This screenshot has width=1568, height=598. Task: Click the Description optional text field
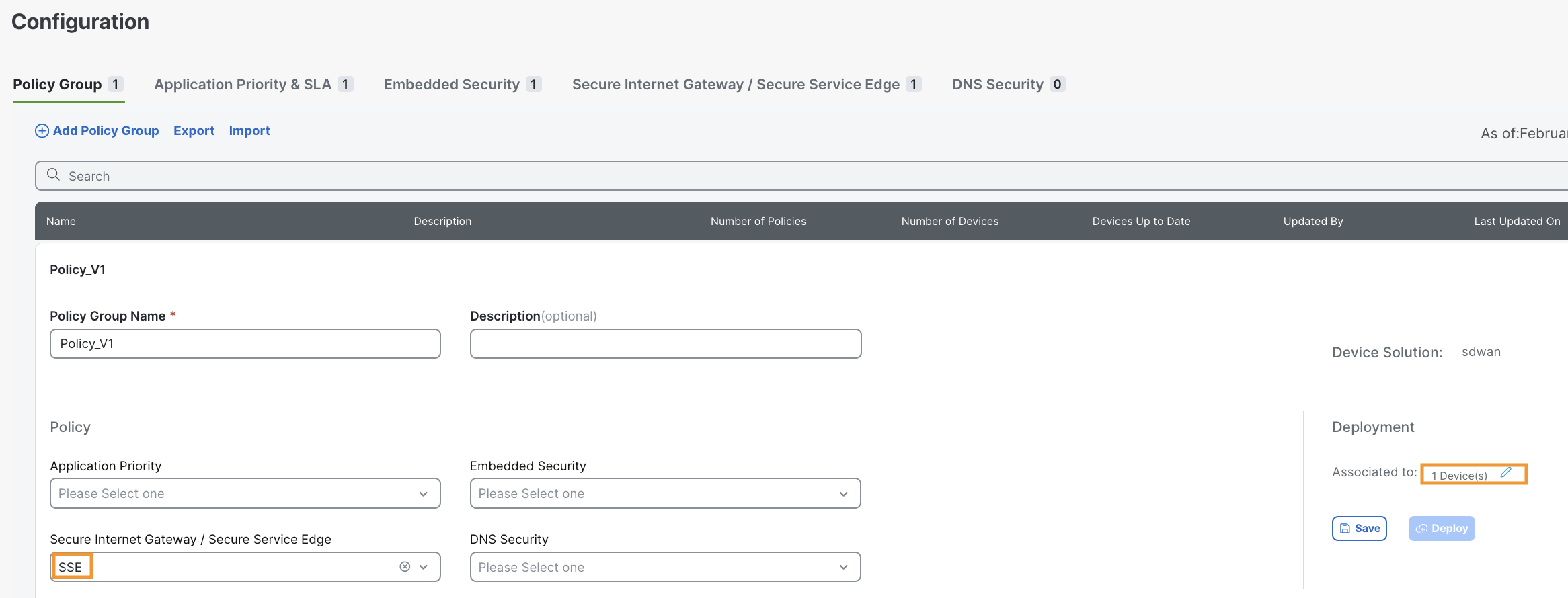click(x=665, y=344)
